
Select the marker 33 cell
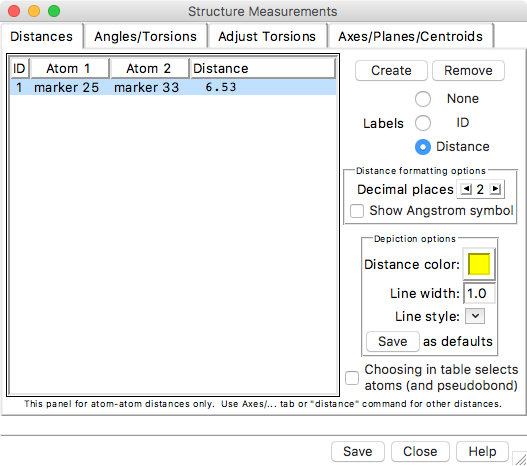click(x=147, y=87)
